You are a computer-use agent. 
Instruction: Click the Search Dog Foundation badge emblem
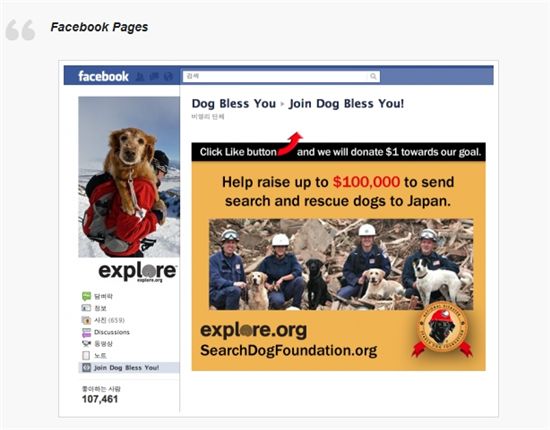click(442, 328)
